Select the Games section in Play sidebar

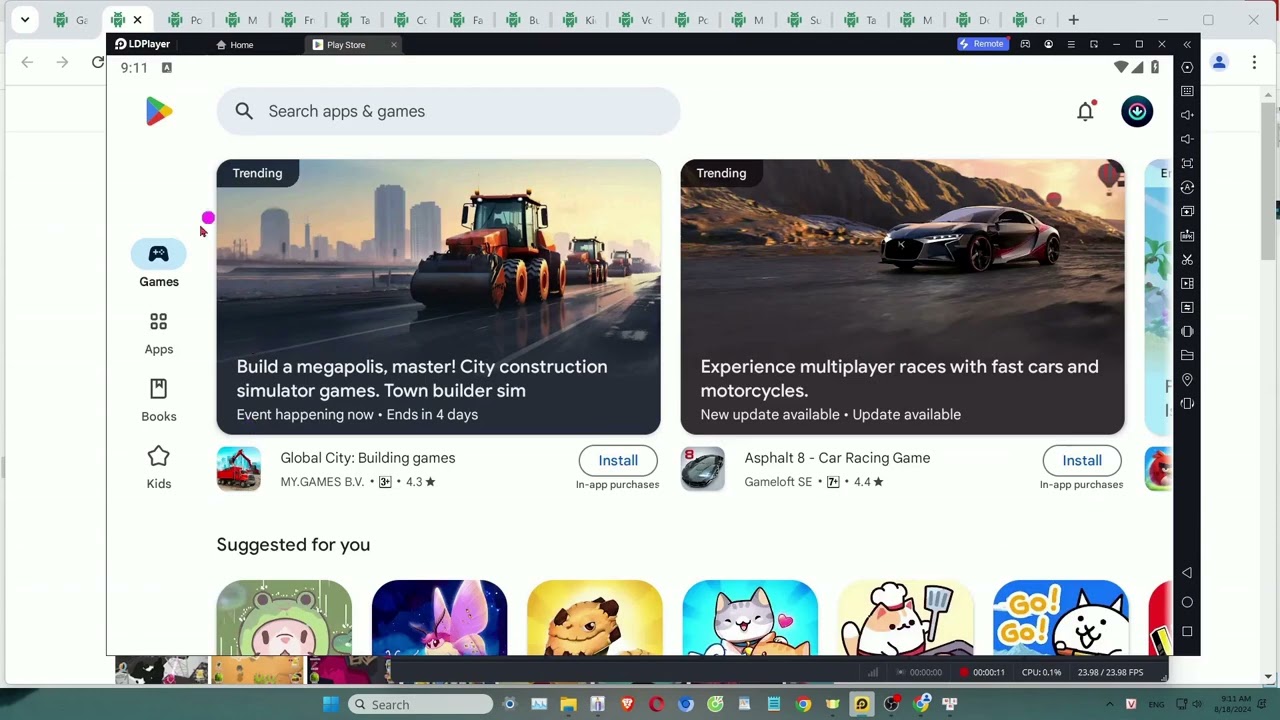tap(159, 265)
